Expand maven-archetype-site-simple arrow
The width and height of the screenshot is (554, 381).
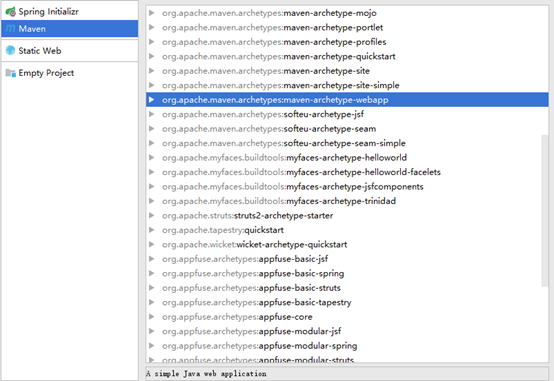point(152,85)
